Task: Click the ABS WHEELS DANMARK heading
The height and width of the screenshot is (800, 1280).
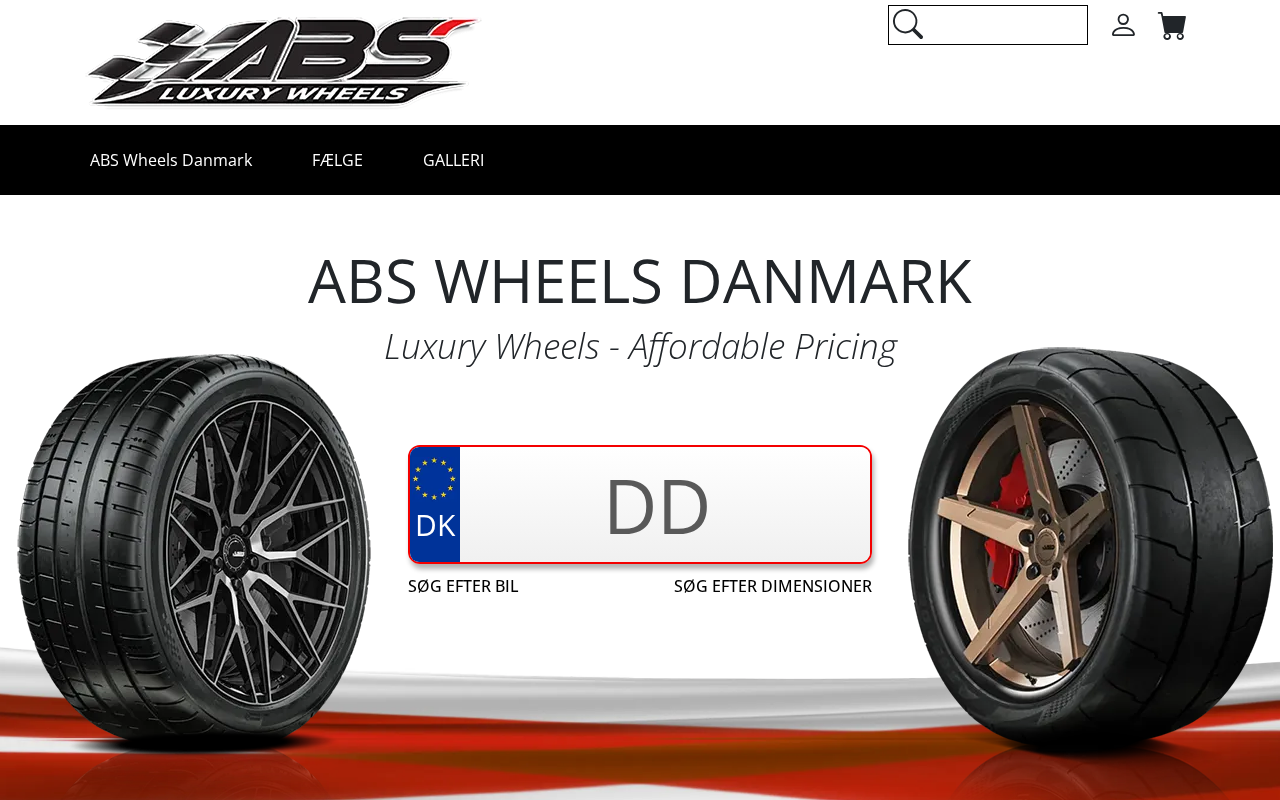Action: click(640, 281)
